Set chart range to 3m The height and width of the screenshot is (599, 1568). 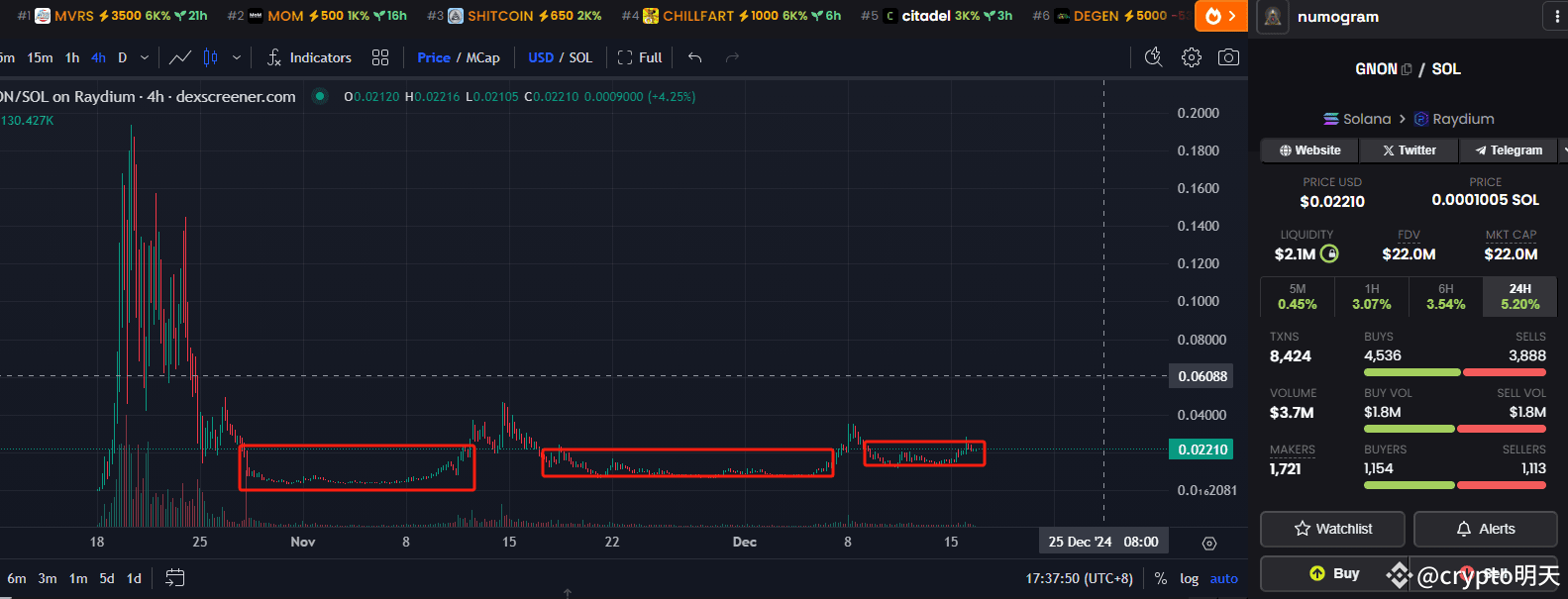tap(48, 578)
